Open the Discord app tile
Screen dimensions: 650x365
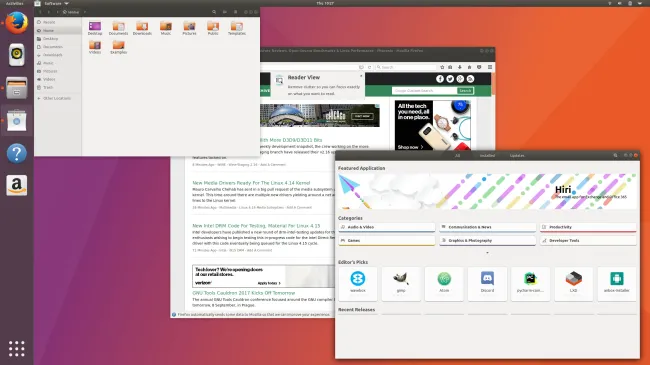(x=487, y=284)
